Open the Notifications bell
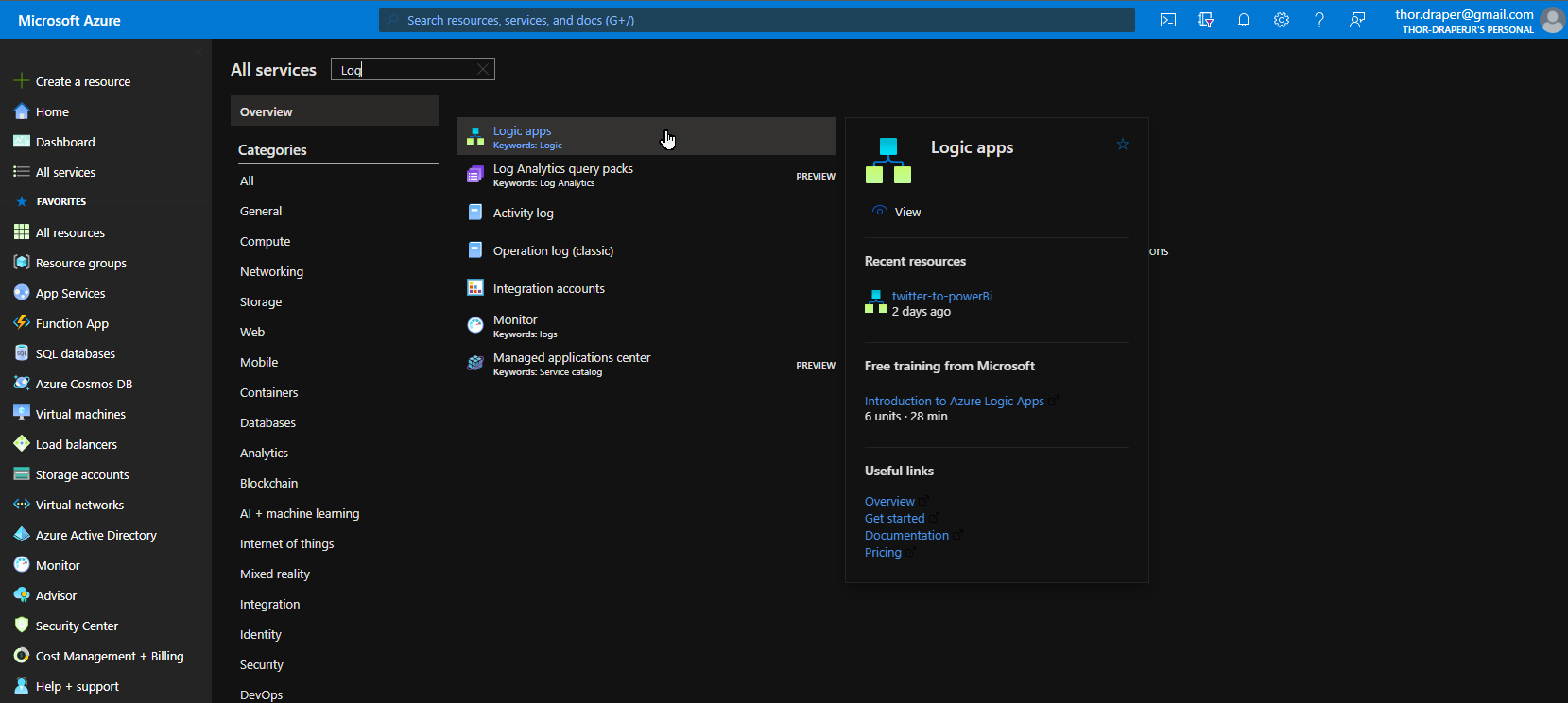This screenshot has height=703, width=1568. (1244, 20)
